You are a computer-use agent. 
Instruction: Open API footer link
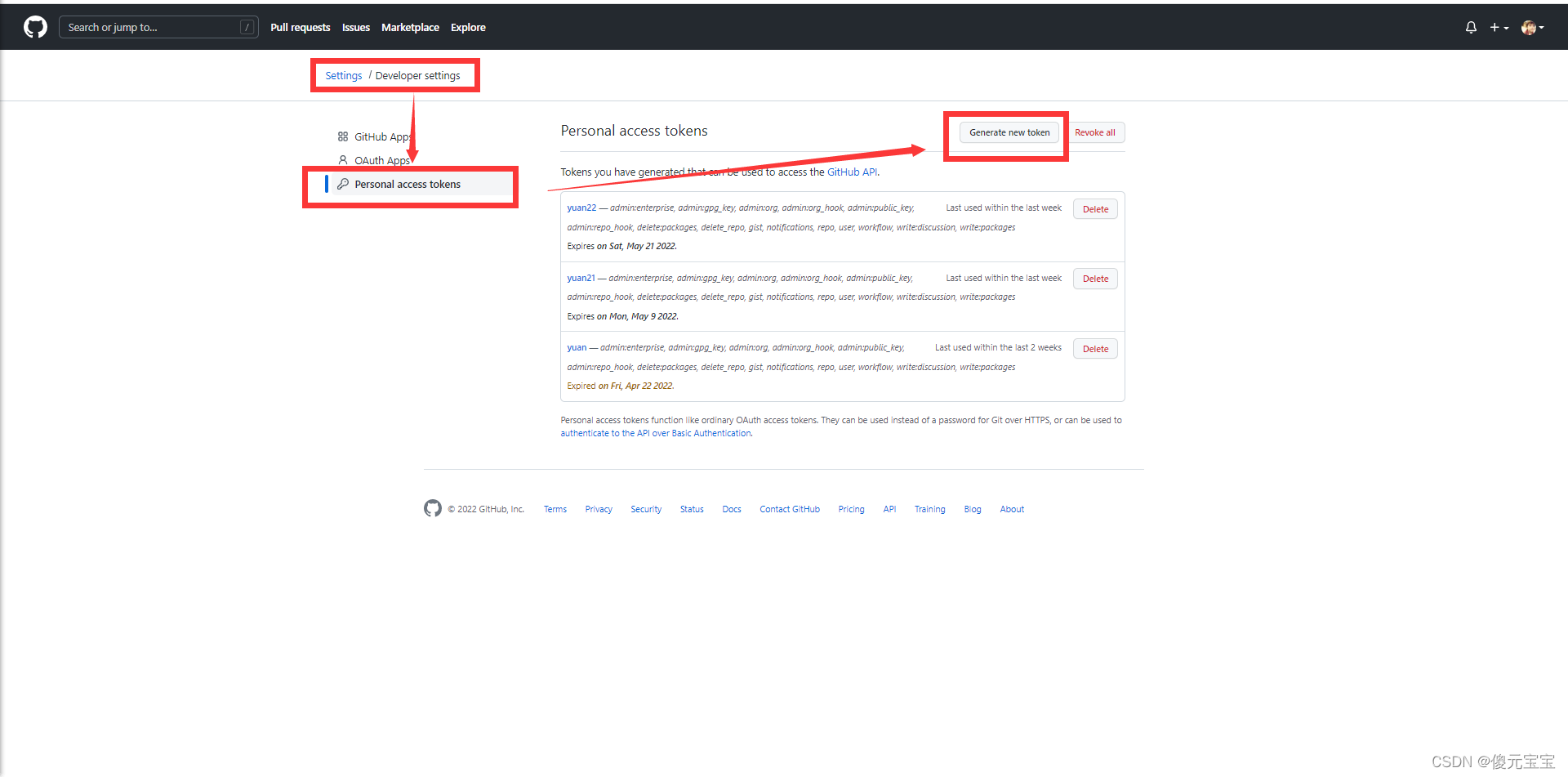(x=889, y=509)
